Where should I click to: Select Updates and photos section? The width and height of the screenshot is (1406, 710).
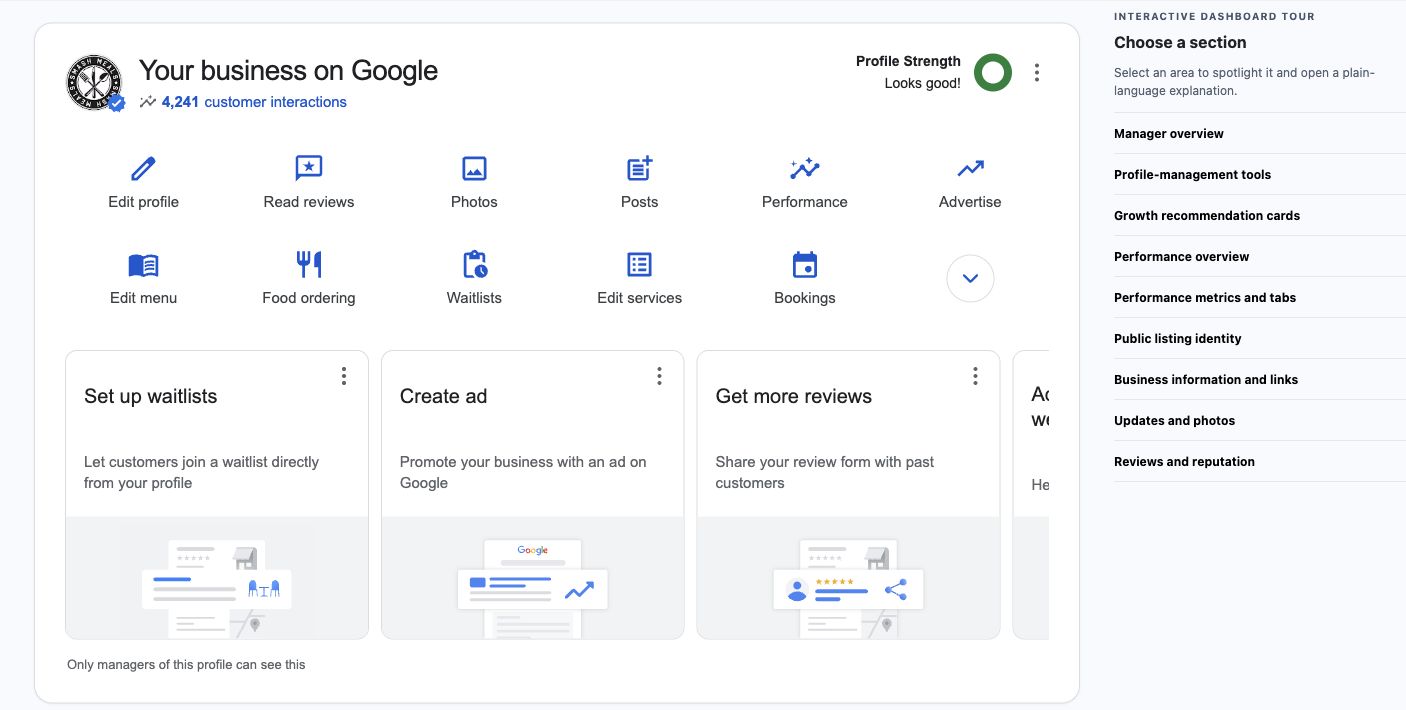[1260, 420]
